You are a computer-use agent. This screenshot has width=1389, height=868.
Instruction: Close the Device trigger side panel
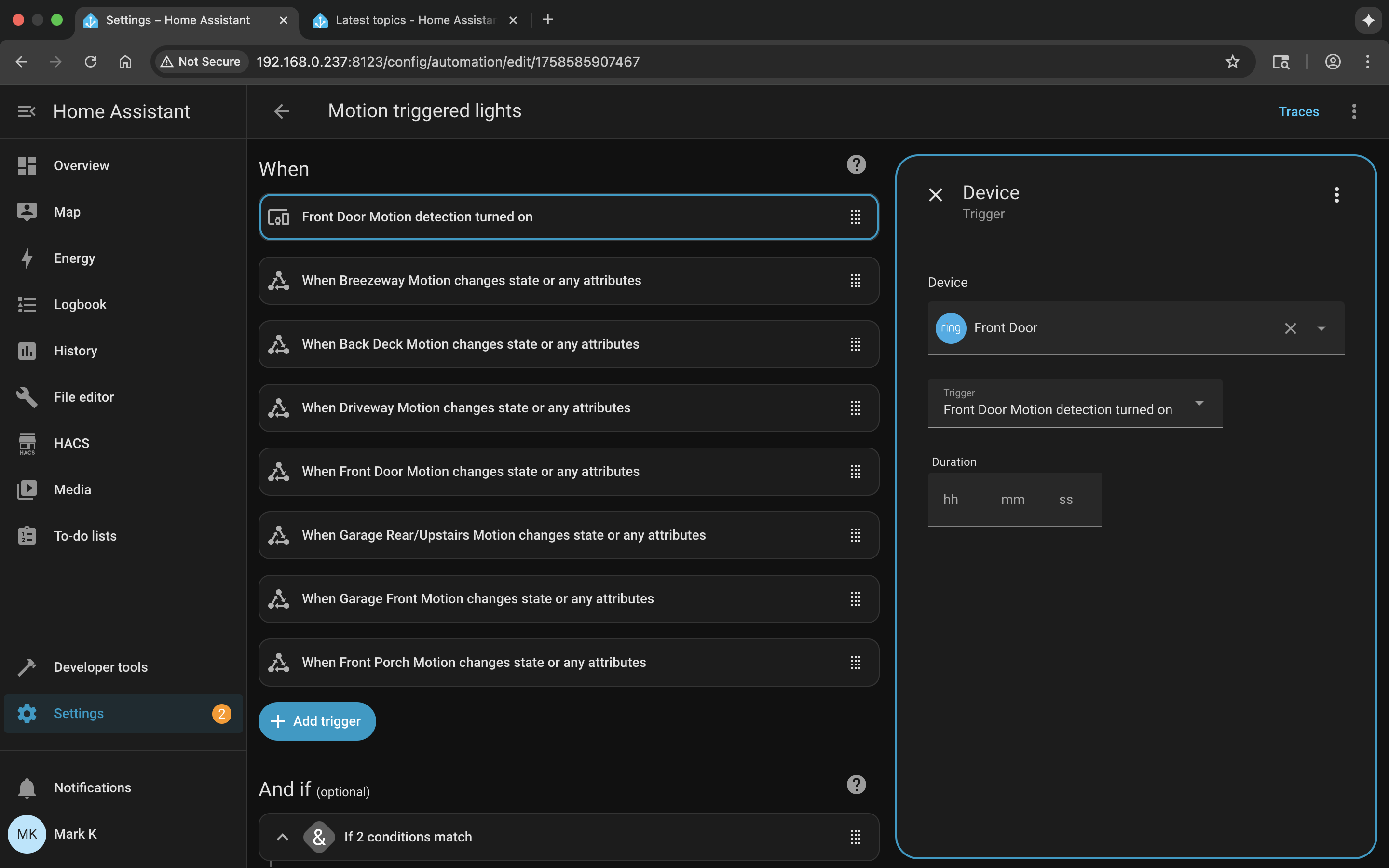click(936, 195)
